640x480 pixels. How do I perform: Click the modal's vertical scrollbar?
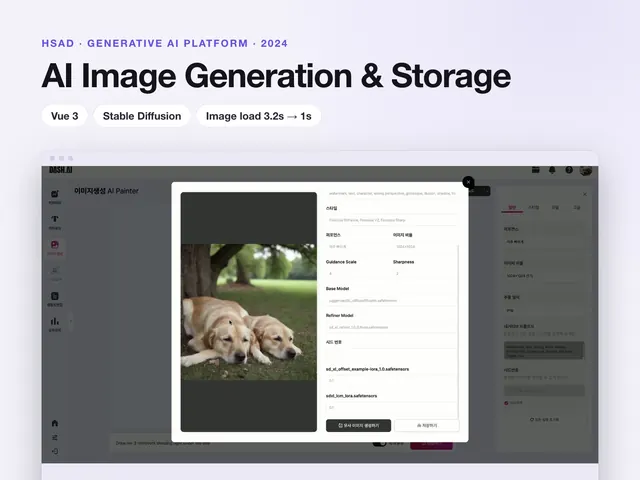(x=458, y=331)
